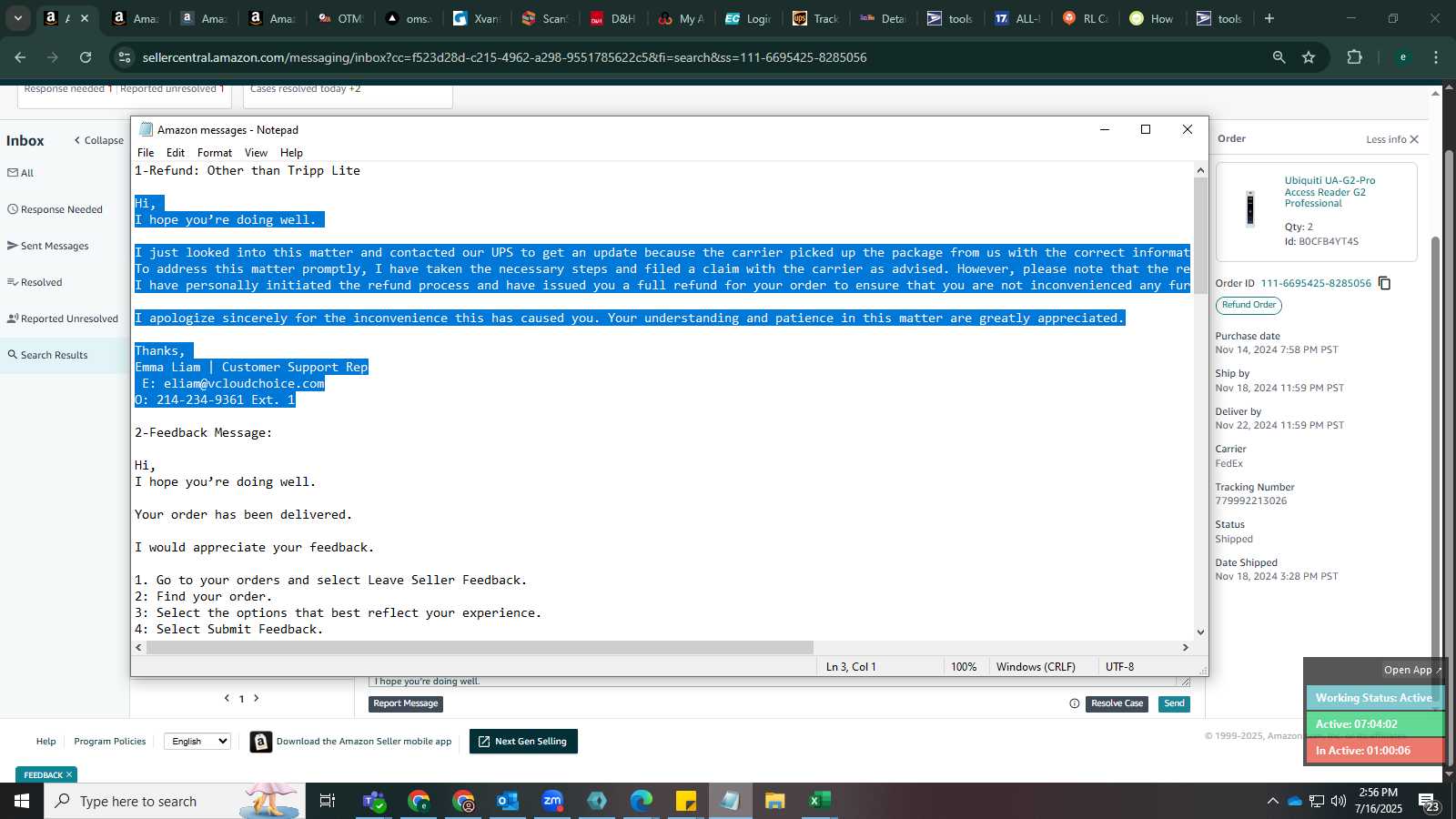This screenshot has width=1456, height=819.
Task: Open Notepad View menu
Action: click(257, 153)
